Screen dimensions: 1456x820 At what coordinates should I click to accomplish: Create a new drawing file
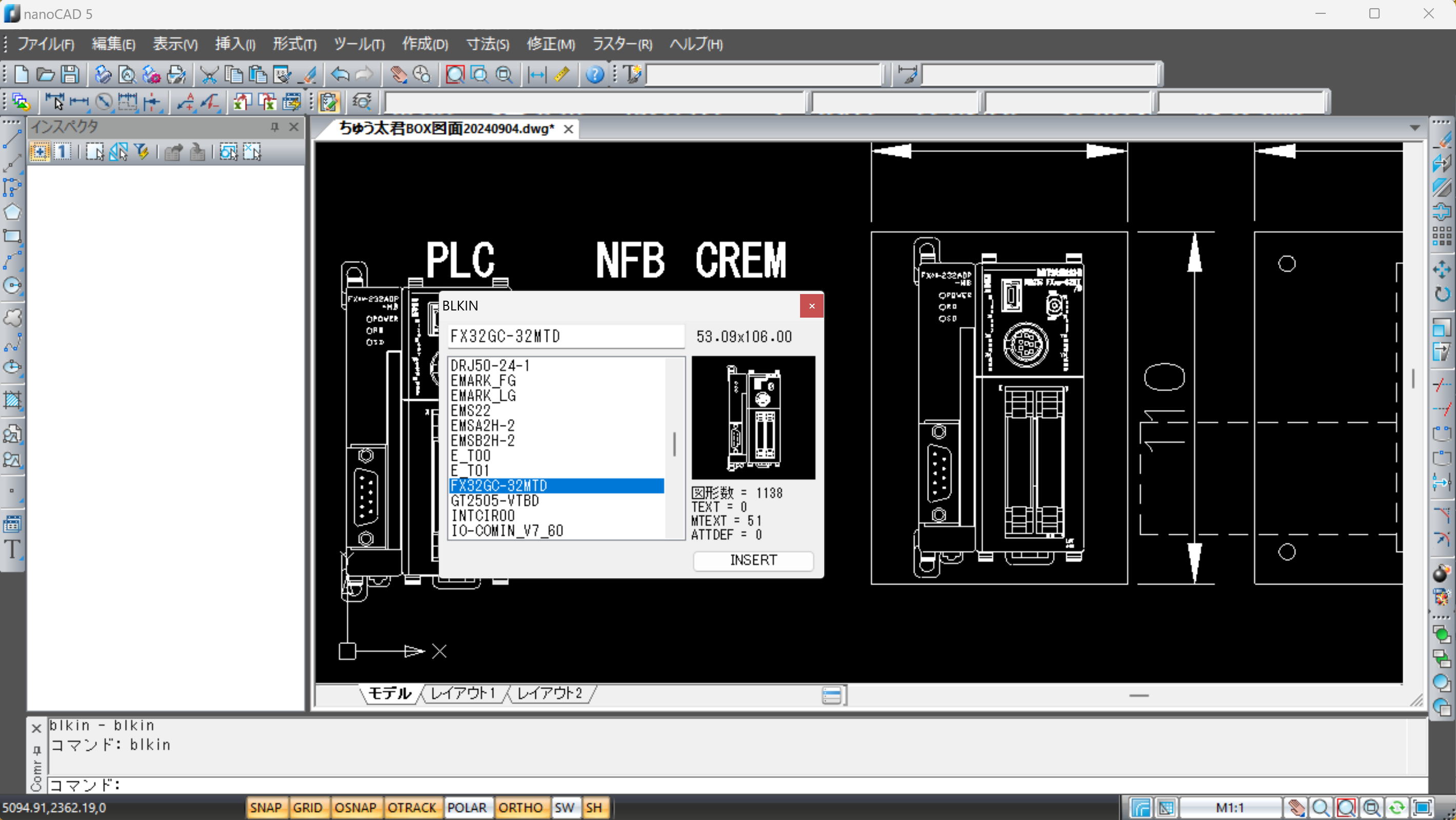(22, 74)
